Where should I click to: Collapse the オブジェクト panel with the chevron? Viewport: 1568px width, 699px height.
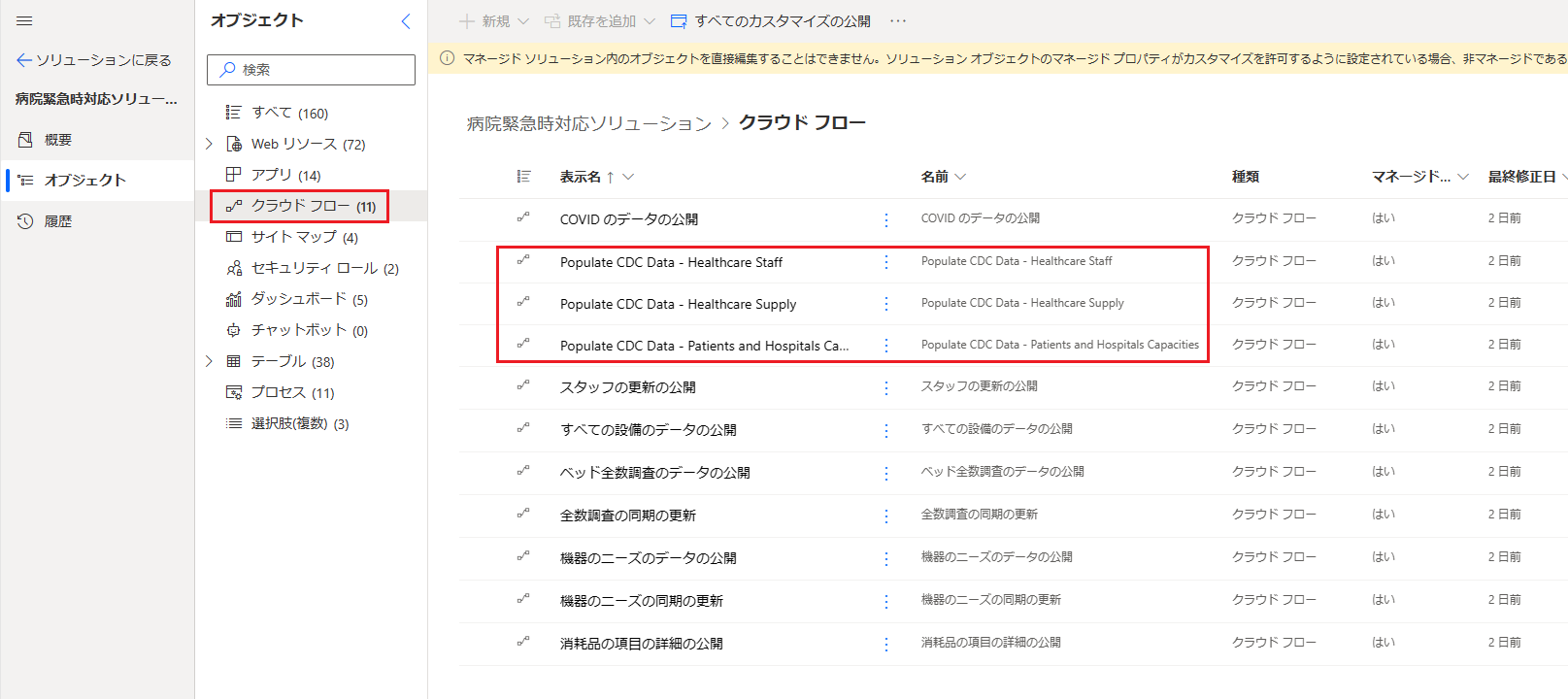click(406, 20)
